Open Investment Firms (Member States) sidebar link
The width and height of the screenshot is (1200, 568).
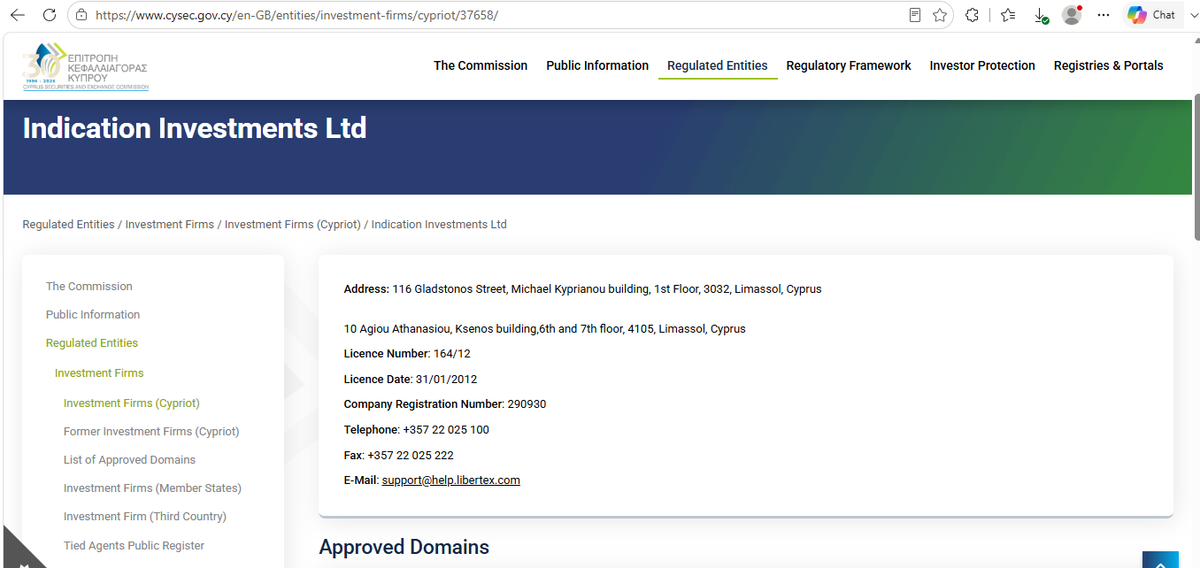click(152, 488)
